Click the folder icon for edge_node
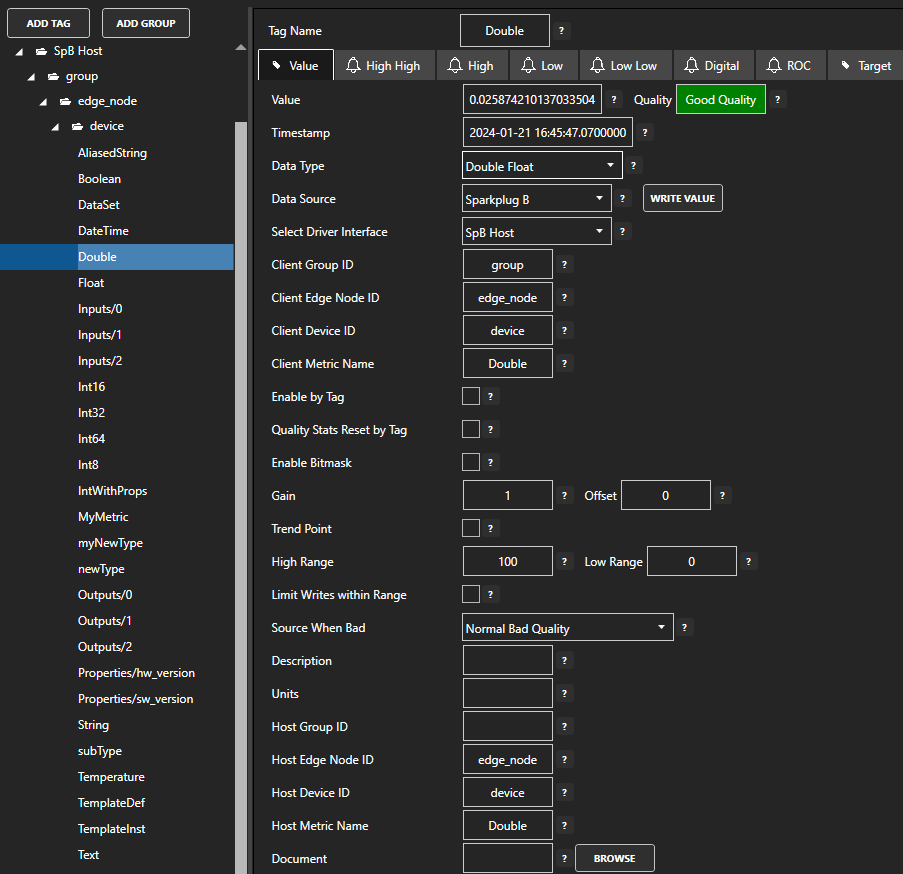This screenshot has height=874, width=903. 65,101
